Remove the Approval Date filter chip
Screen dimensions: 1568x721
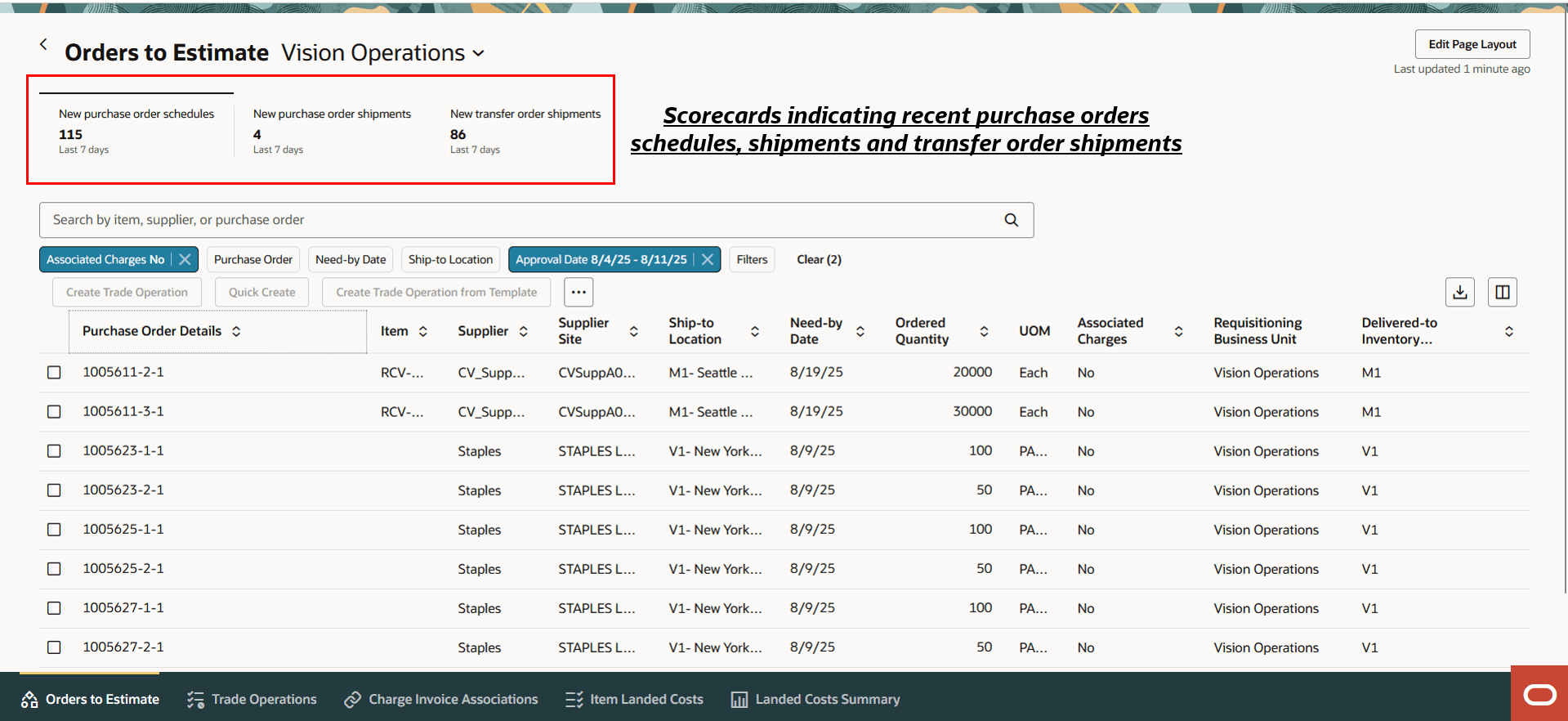pos(708,259)
